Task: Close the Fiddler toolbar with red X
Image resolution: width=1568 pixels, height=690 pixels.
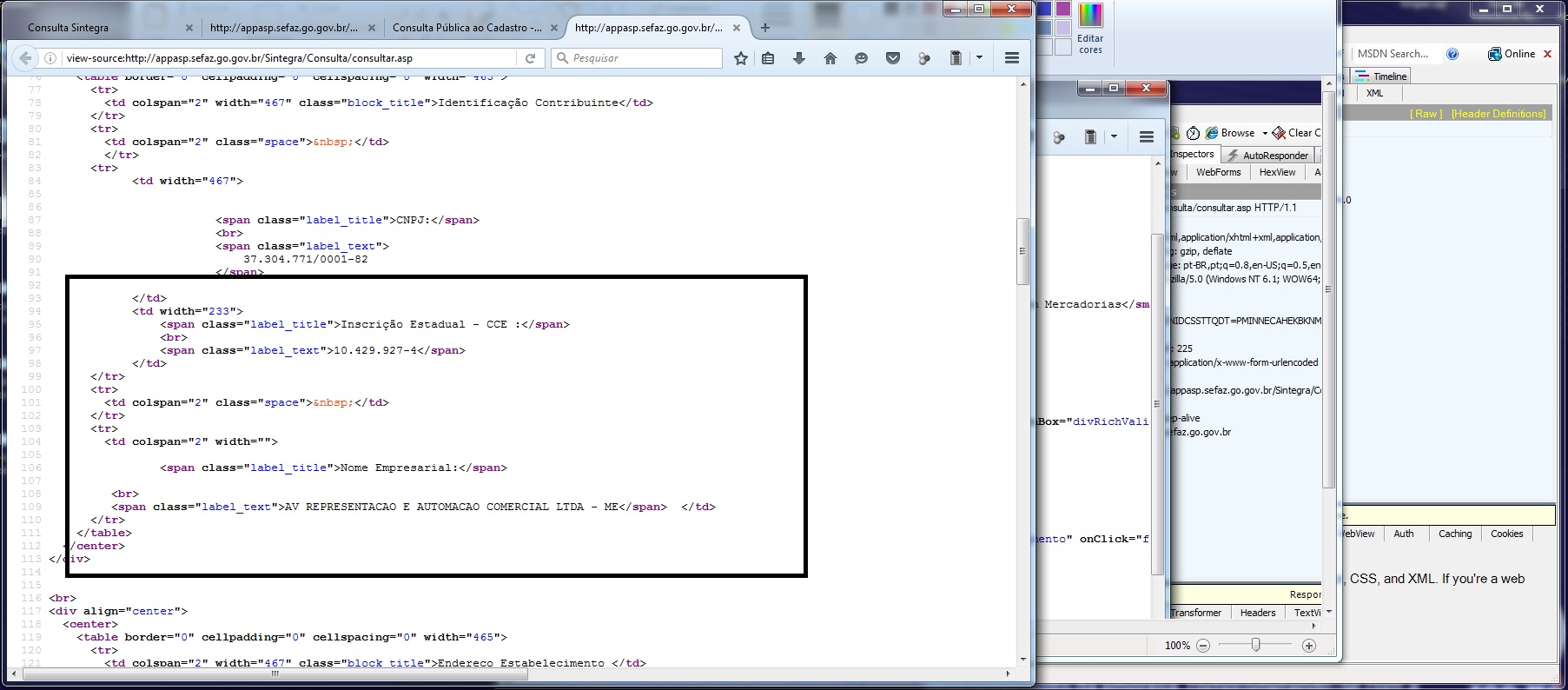Action: click(1547, 54)
